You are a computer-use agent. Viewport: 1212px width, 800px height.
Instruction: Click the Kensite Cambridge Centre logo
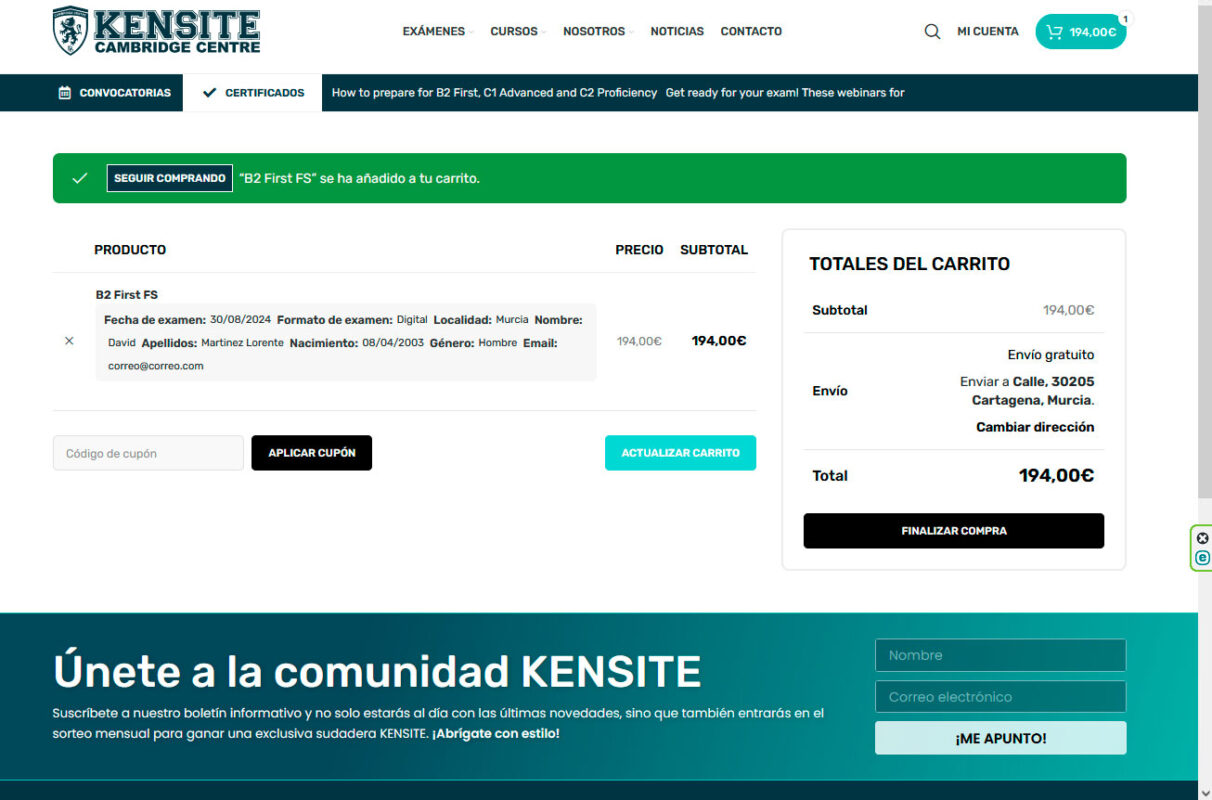pos(157,31)
